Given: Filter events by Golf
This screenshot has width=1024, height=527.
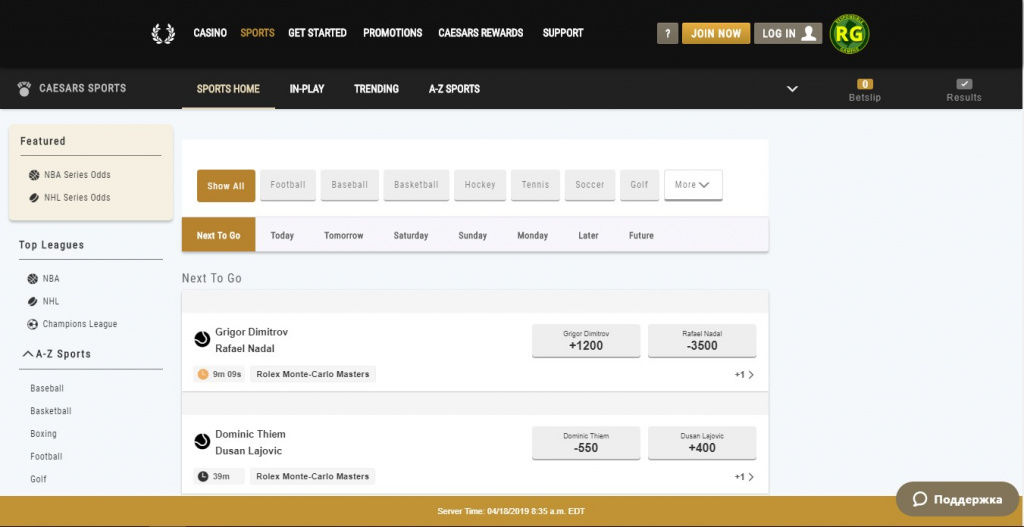Looking at the screenshot, I should click(639, 185).
